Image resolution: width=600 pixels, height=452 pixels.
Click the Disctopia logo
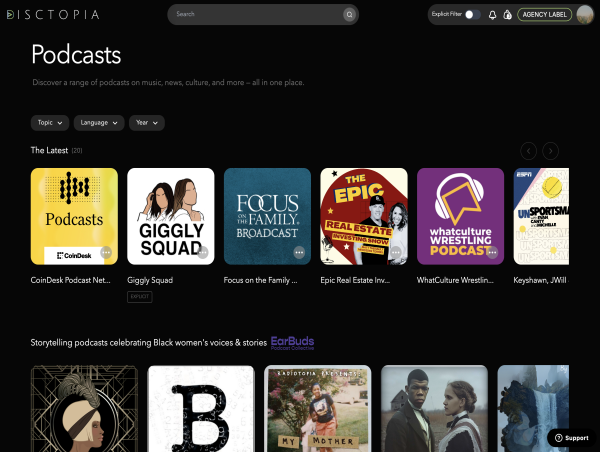(53, 15)
